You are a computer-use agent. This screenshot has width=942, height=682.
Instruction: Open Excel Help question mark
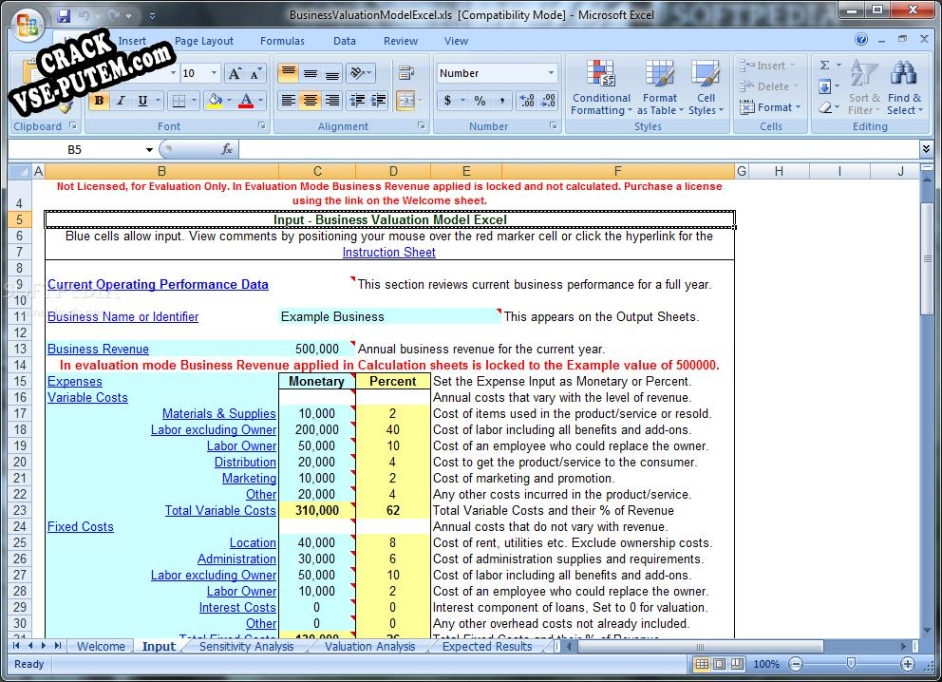coord(861,40)
